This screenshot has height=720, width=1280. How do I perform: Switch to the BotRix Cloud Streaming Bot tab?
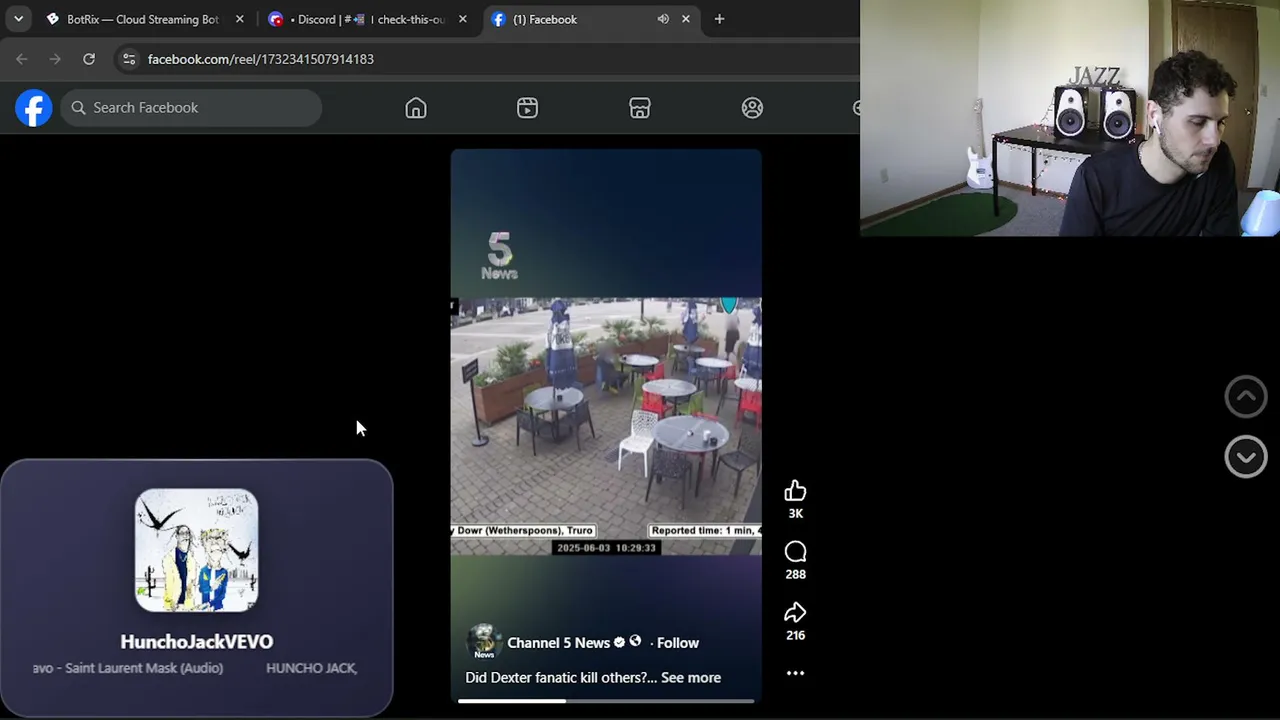click(x=142, y=19)
